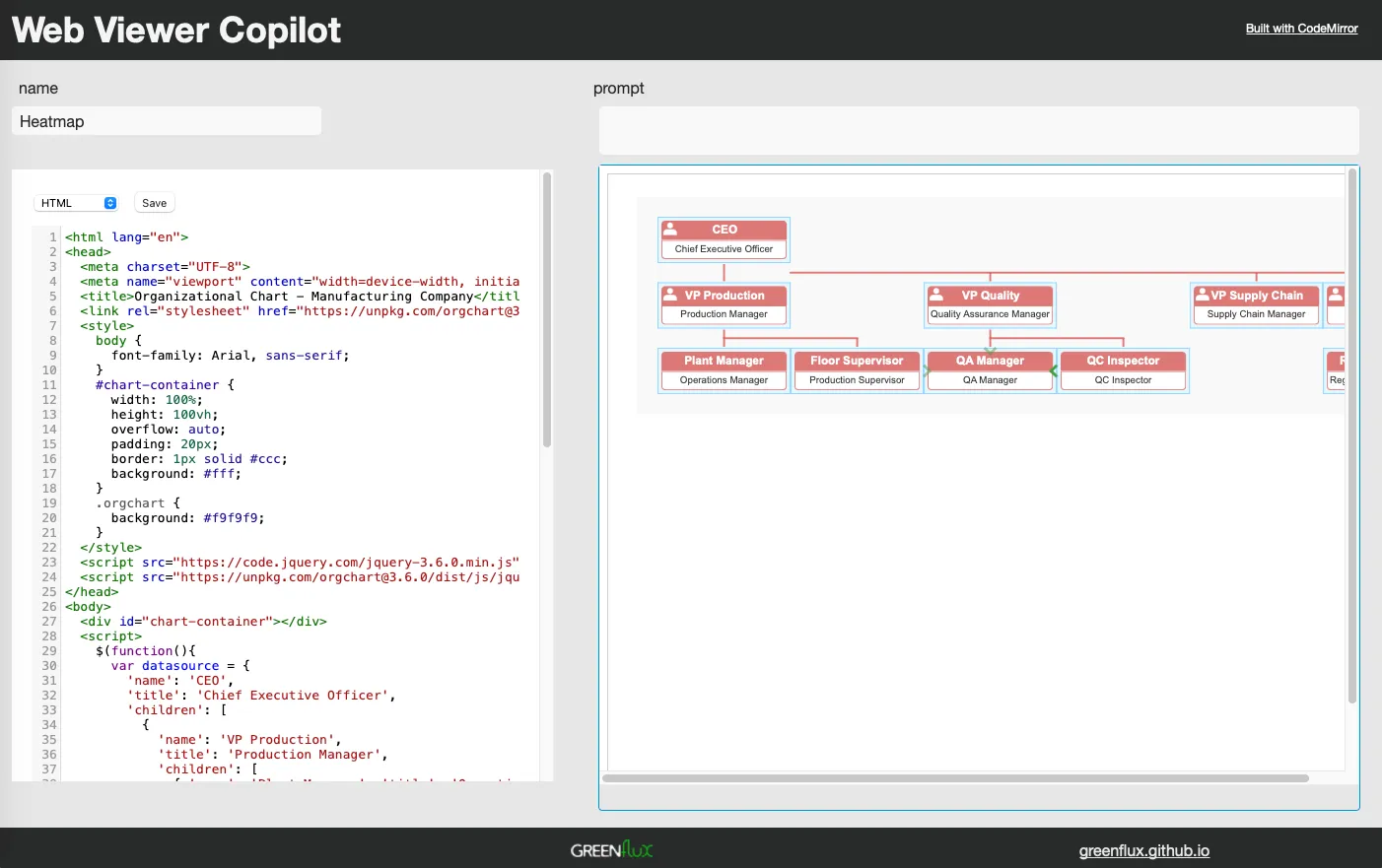Image resolution: width=1382 pixels, height=868 pixels.
Task: Focus the name field containing Heatmap
Action: (x=167, y=121)
